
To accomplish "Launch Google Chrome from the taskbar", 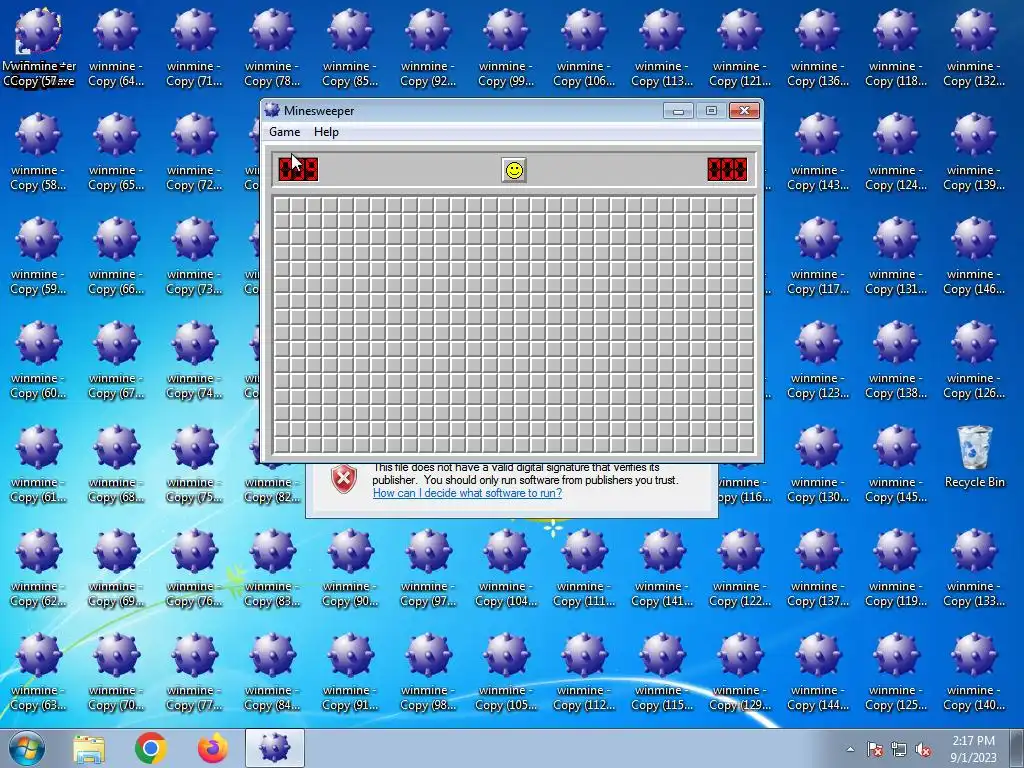I will 151,748.
